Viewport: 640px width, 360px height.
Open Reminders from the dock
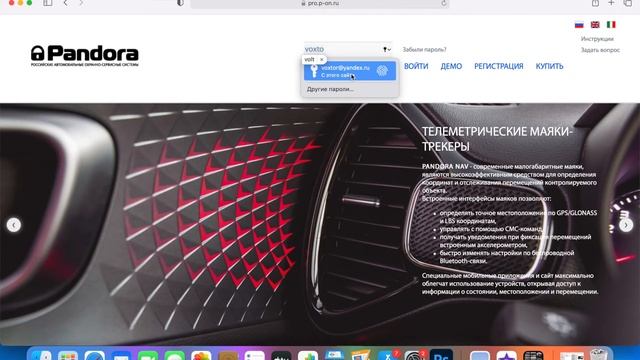point(255,355)
